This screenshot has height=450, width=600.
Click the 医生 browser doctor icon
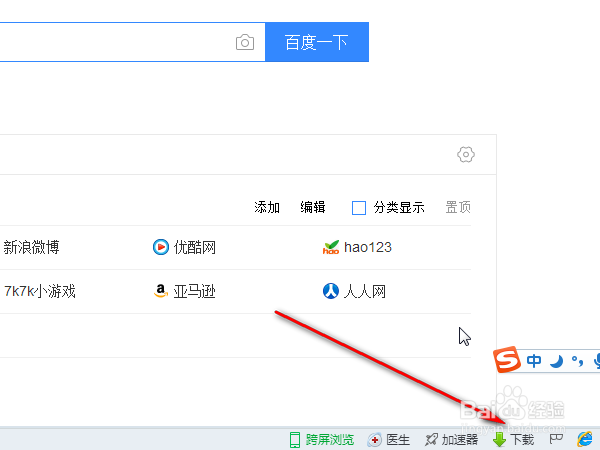(375, 440)
